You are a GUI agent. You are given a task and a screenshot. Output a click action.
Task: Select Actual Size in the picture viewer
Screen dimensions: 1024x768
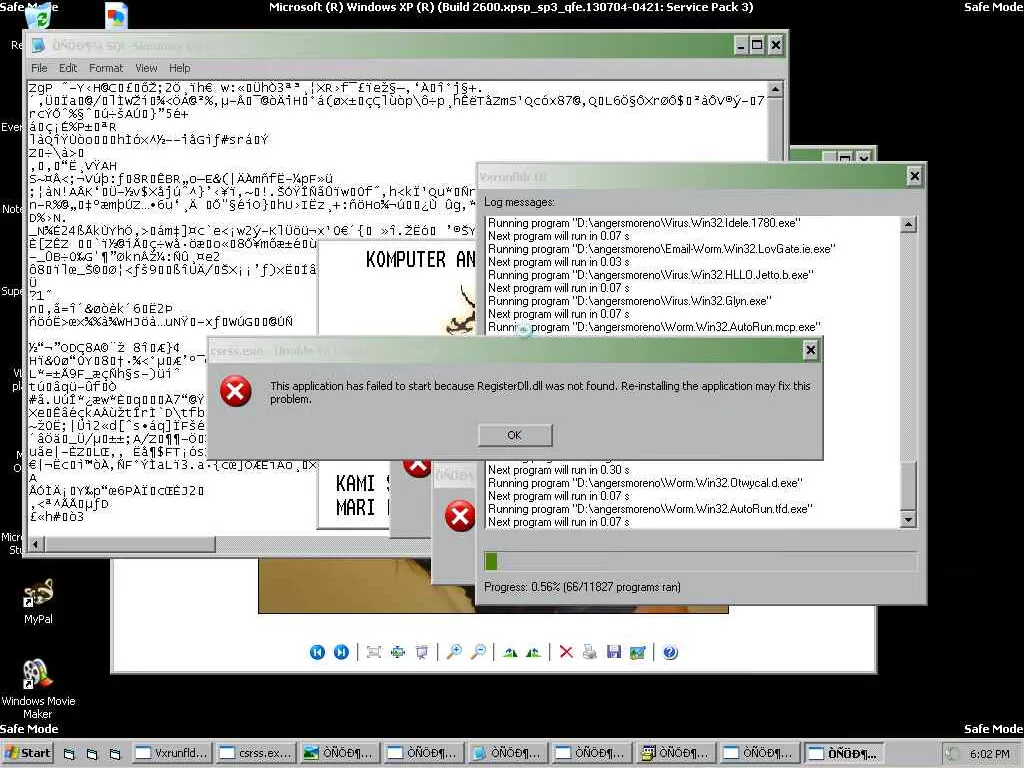point(398,652)
